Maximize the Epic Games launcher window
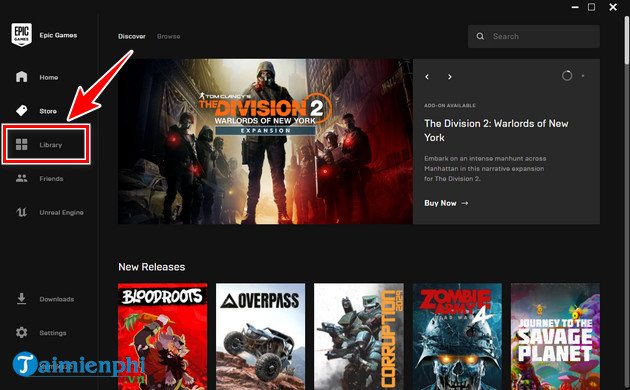The height and width of the screenshot is (390, 630). click(x=591, y=7)
